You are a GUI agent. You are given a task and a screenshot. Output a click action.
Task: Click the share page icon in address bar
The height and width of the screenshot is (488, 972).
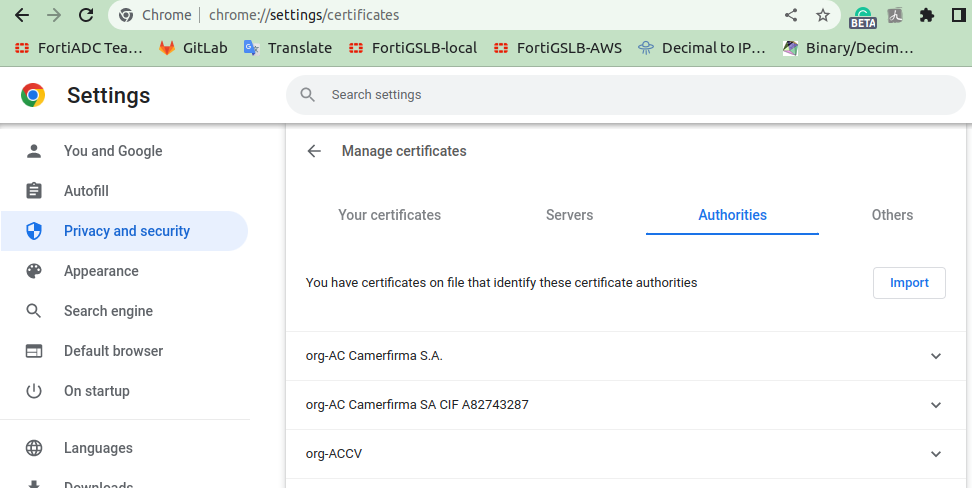pyautogui.click(x=791, y=15)
